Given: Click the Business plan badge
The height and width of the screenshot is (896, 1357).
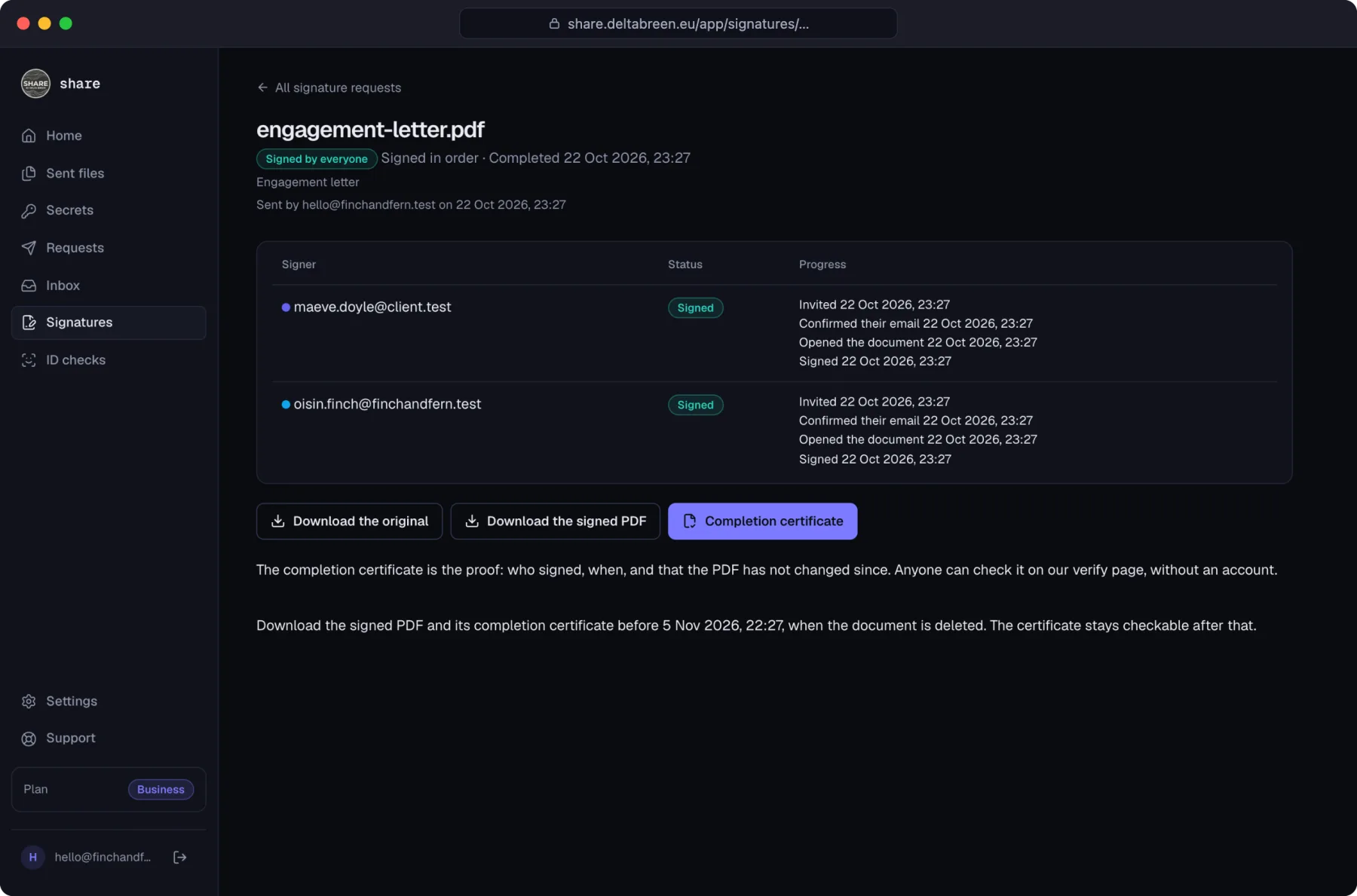Looking at the screenshot, I should tap(161, 789).
